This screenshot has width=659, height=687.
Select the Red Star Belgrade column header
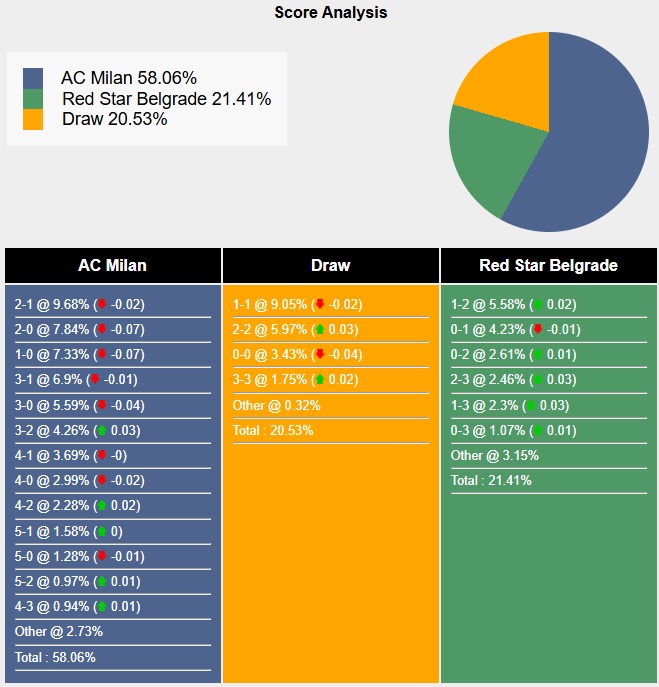(x=548, y=266)
